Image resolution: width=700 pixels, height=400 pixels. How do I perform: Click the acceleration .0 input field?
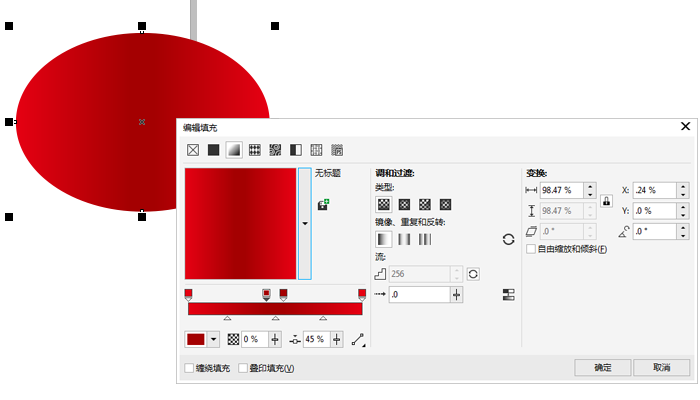click(x=419, y=295)
